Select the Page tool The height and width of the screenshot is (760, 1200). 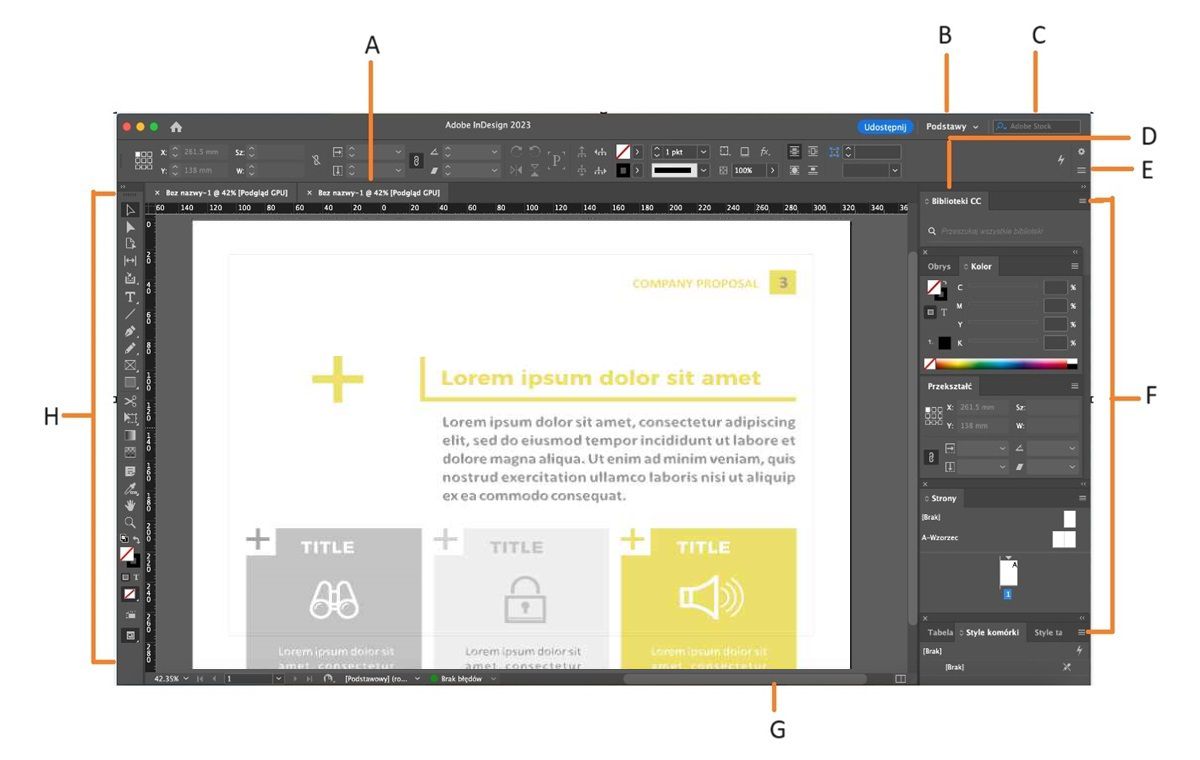pyautogui.click(x=131, y=244)
